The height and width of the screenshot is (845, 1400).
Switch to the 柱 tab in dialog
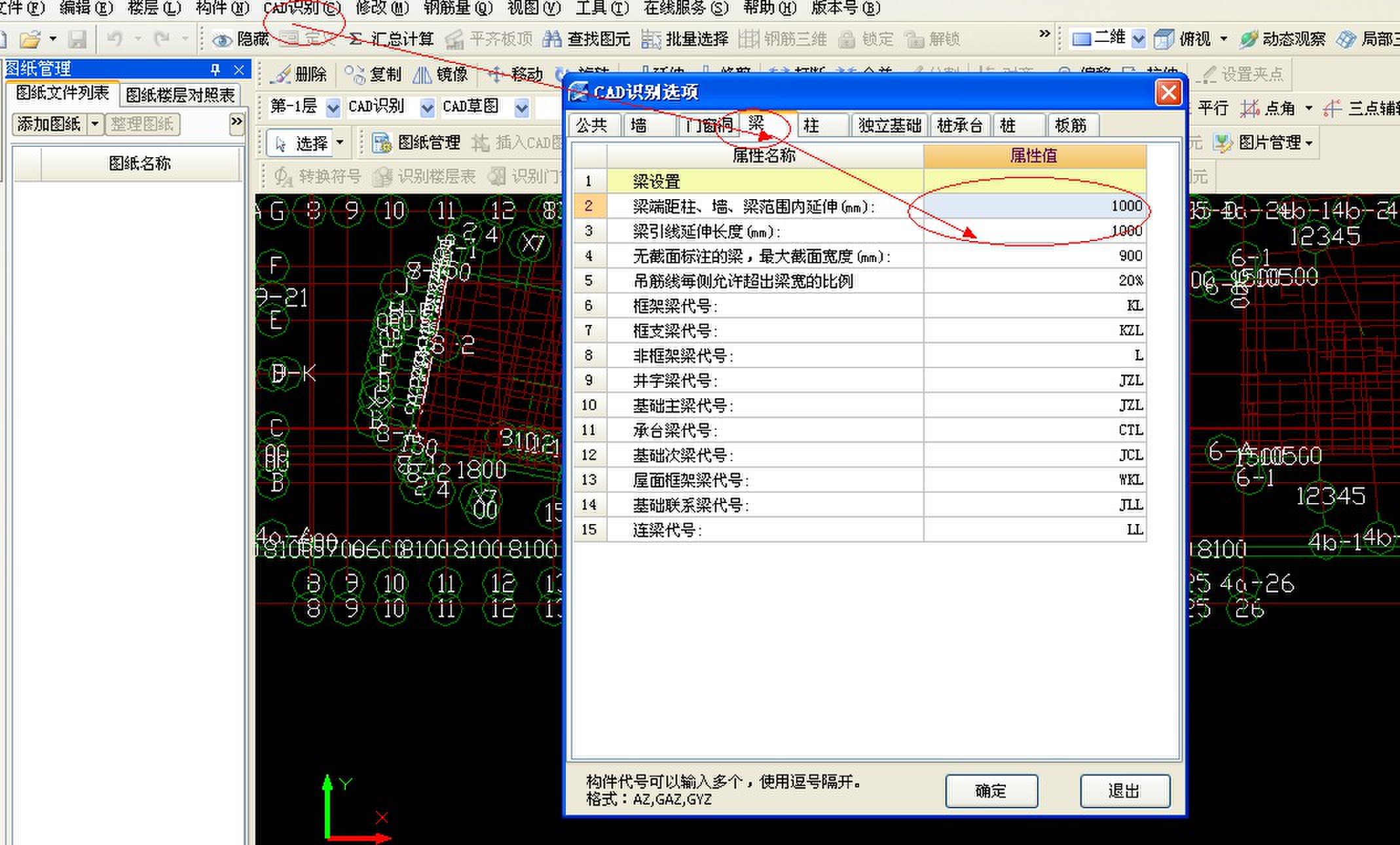[x=822, y=125]
